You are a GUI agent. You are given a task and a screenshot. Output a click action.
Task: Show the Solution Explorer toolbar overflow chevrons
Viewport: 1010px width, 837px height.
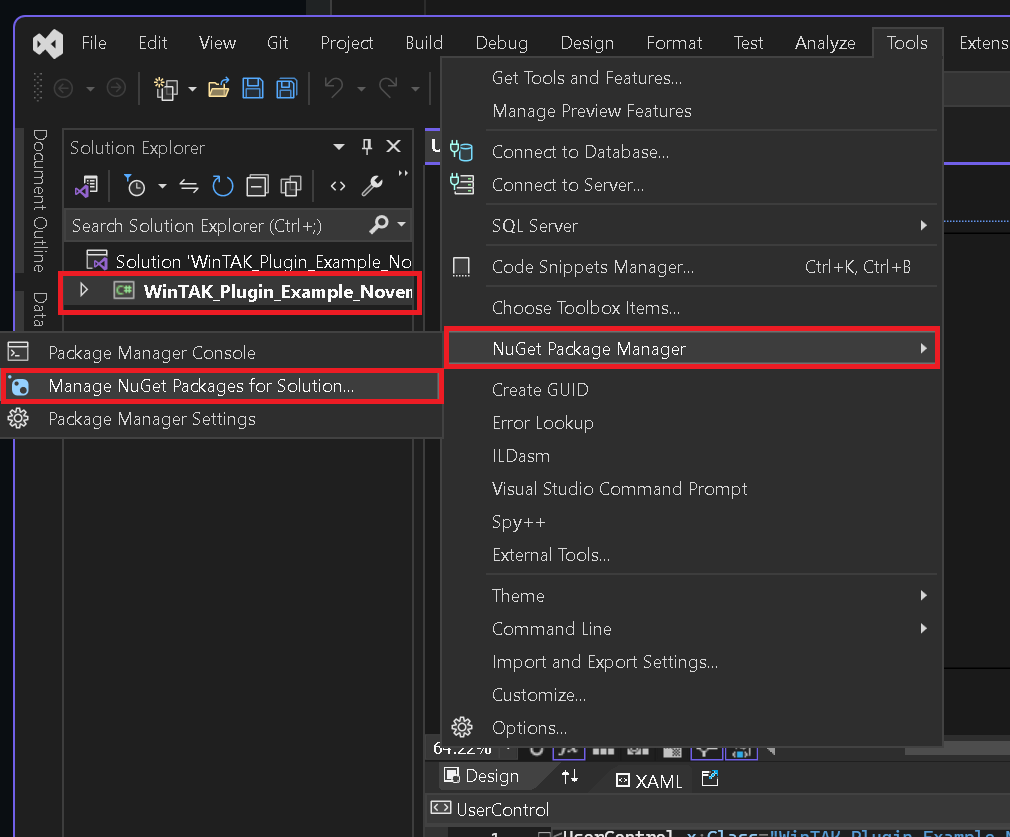[403, 173]
